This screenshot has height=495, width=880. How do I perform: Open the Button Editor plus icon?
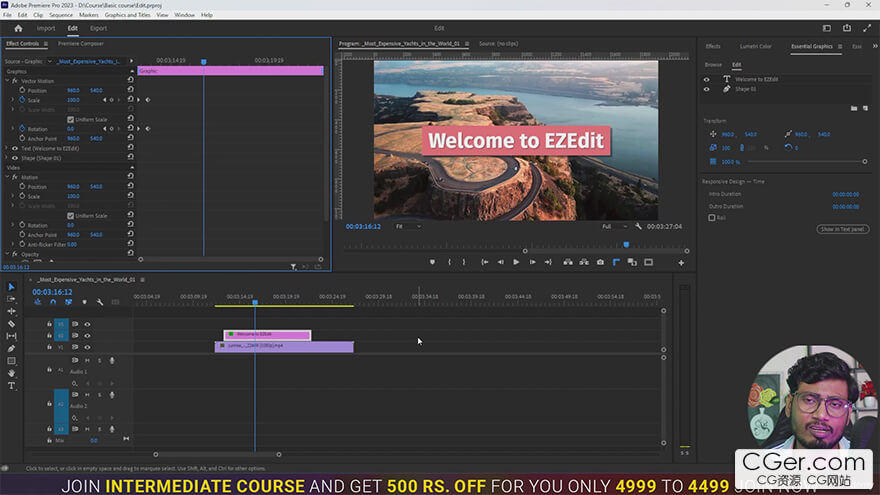point(681,263)
